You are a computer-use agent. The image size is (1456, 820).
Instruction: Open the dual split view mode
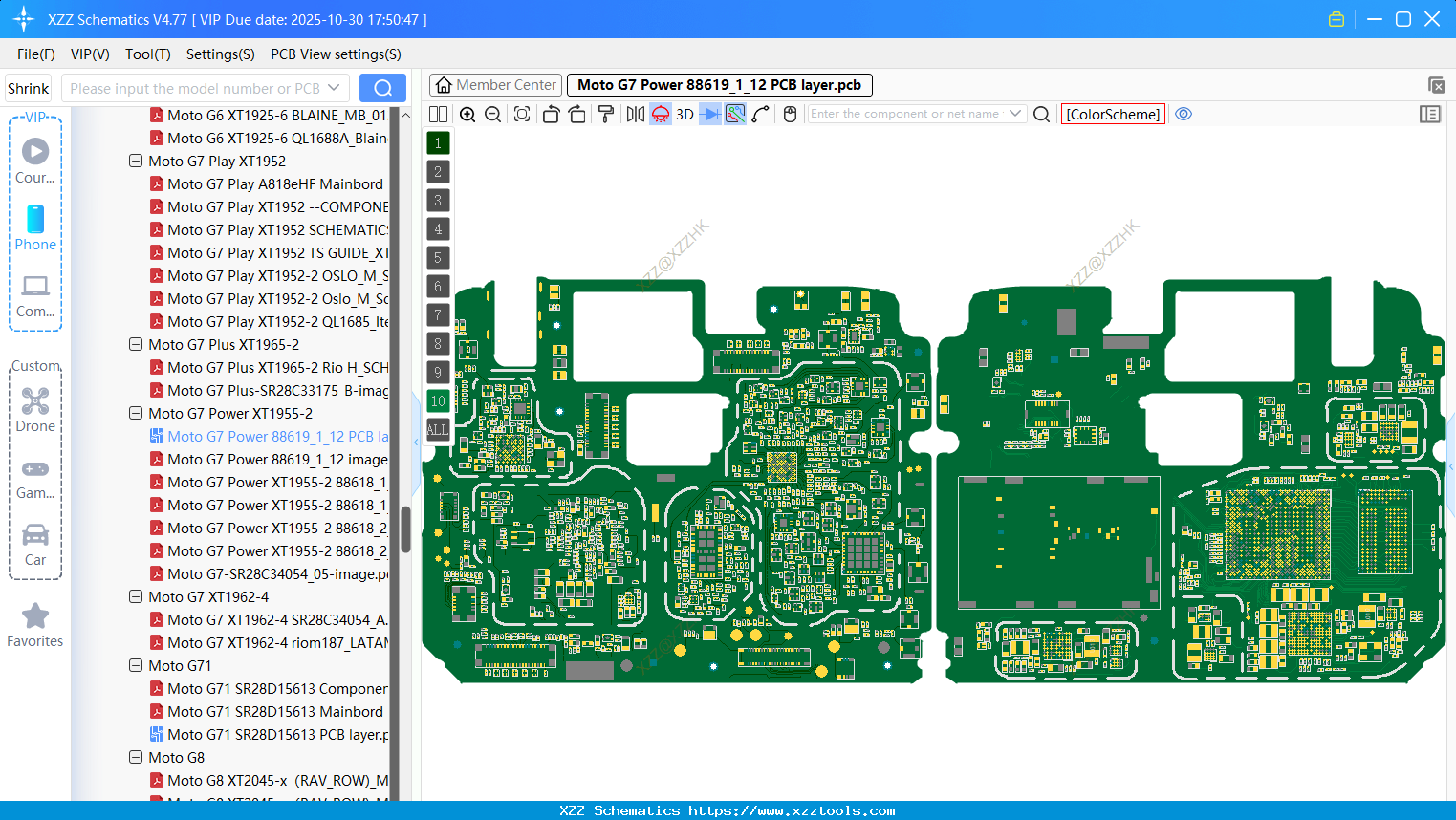[438, 114]
